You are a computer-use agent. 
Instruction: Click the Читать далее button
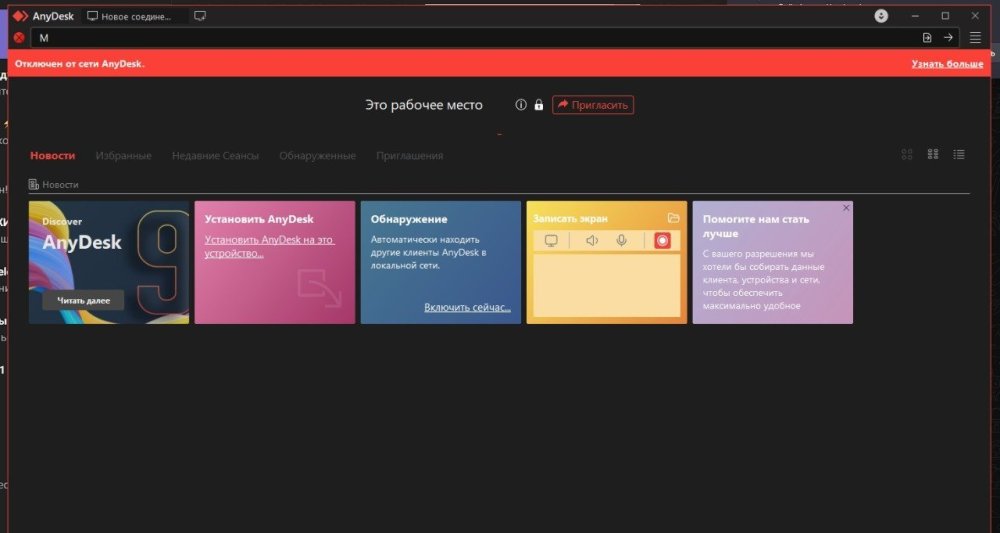coord(83,300)
